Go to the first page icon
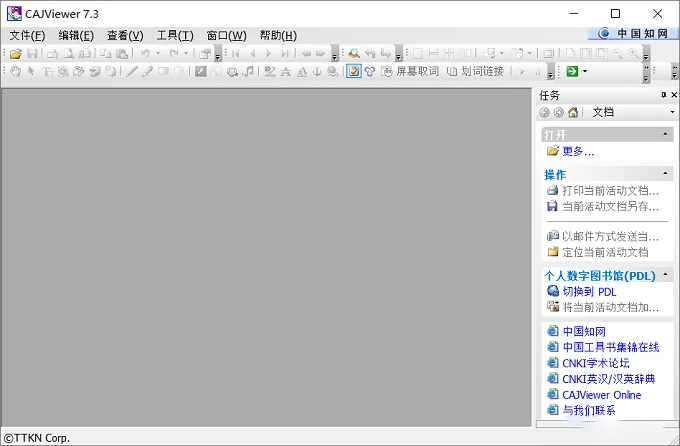This screenshot has width=680, height=446. [x=236, y=54]
